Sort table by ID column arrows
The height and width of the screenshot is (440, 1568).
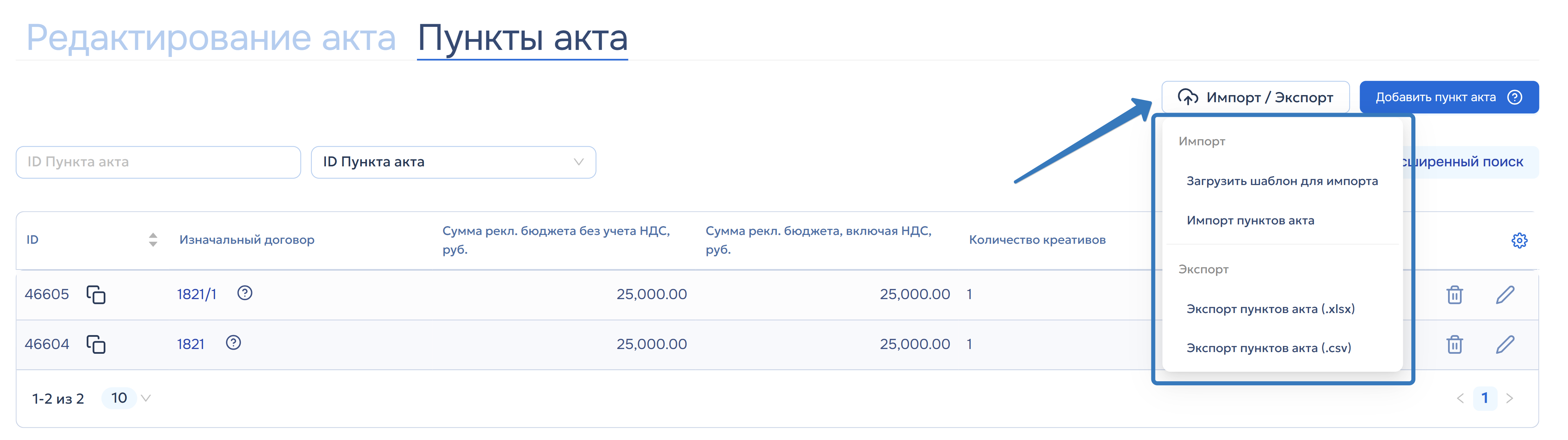pos(153,240)
